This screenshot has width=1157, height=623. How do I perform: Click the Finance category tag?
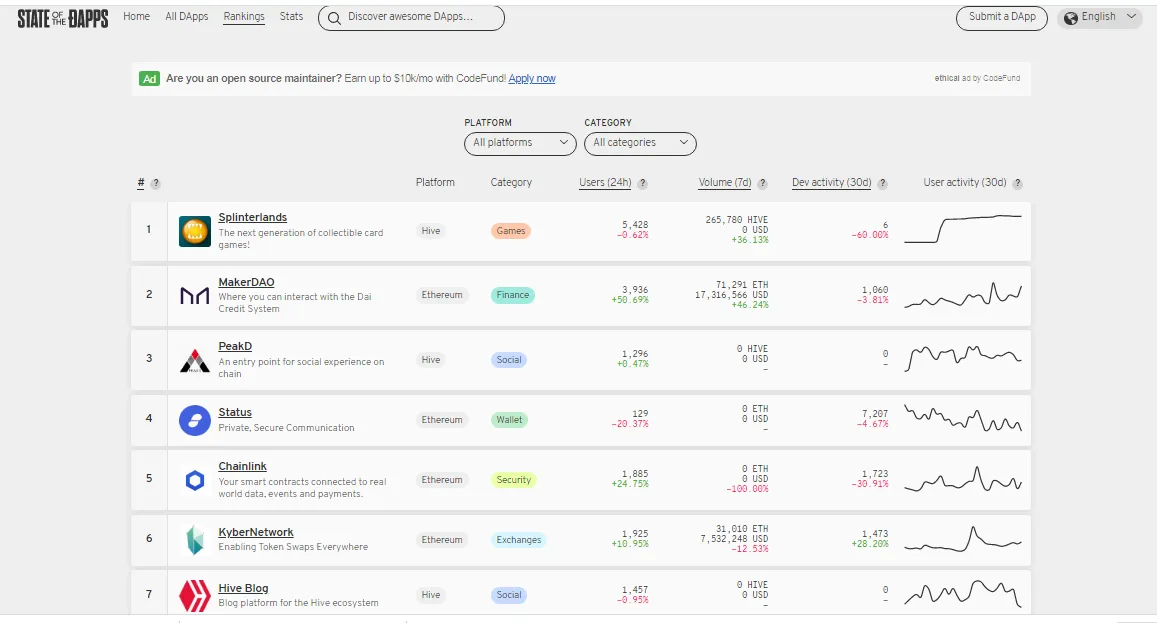point(513,295)
